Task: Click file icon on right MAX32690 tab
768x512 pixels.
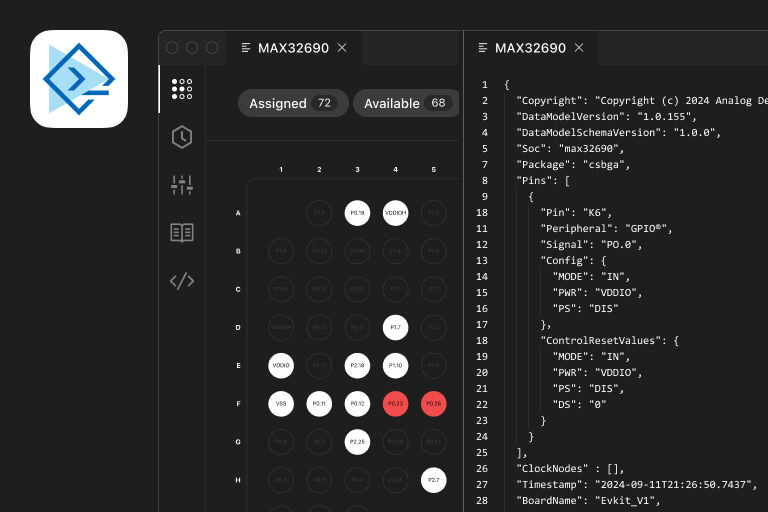Action: (483, 48)
